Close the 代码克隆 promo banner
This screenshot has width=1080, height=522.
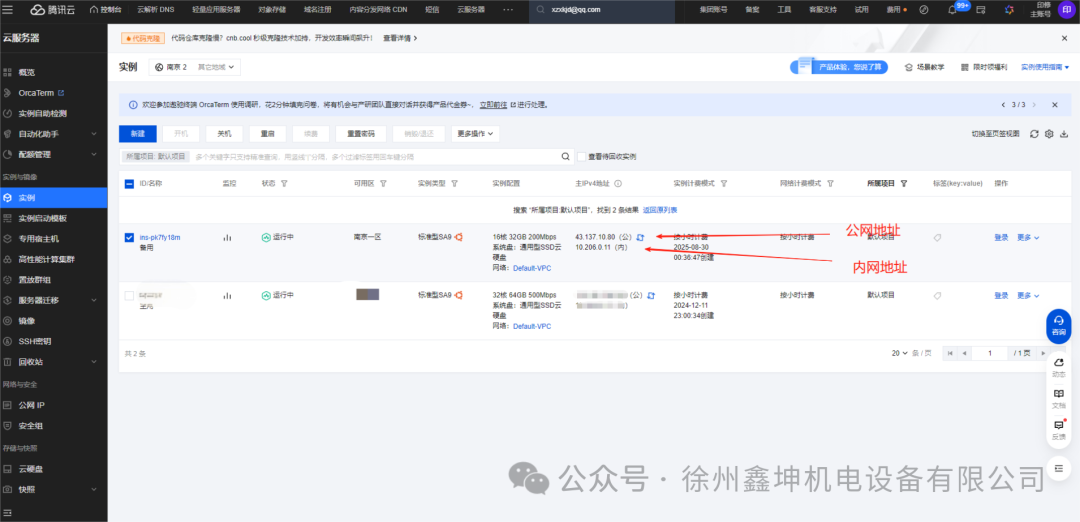1064,38
